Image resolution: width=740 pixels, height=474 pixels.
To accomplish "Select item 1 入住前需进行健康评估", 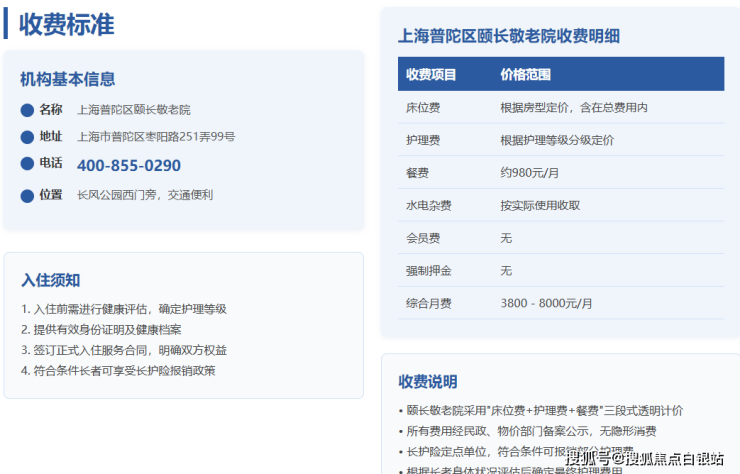I will pyautogui.click(x=124, y=309).
